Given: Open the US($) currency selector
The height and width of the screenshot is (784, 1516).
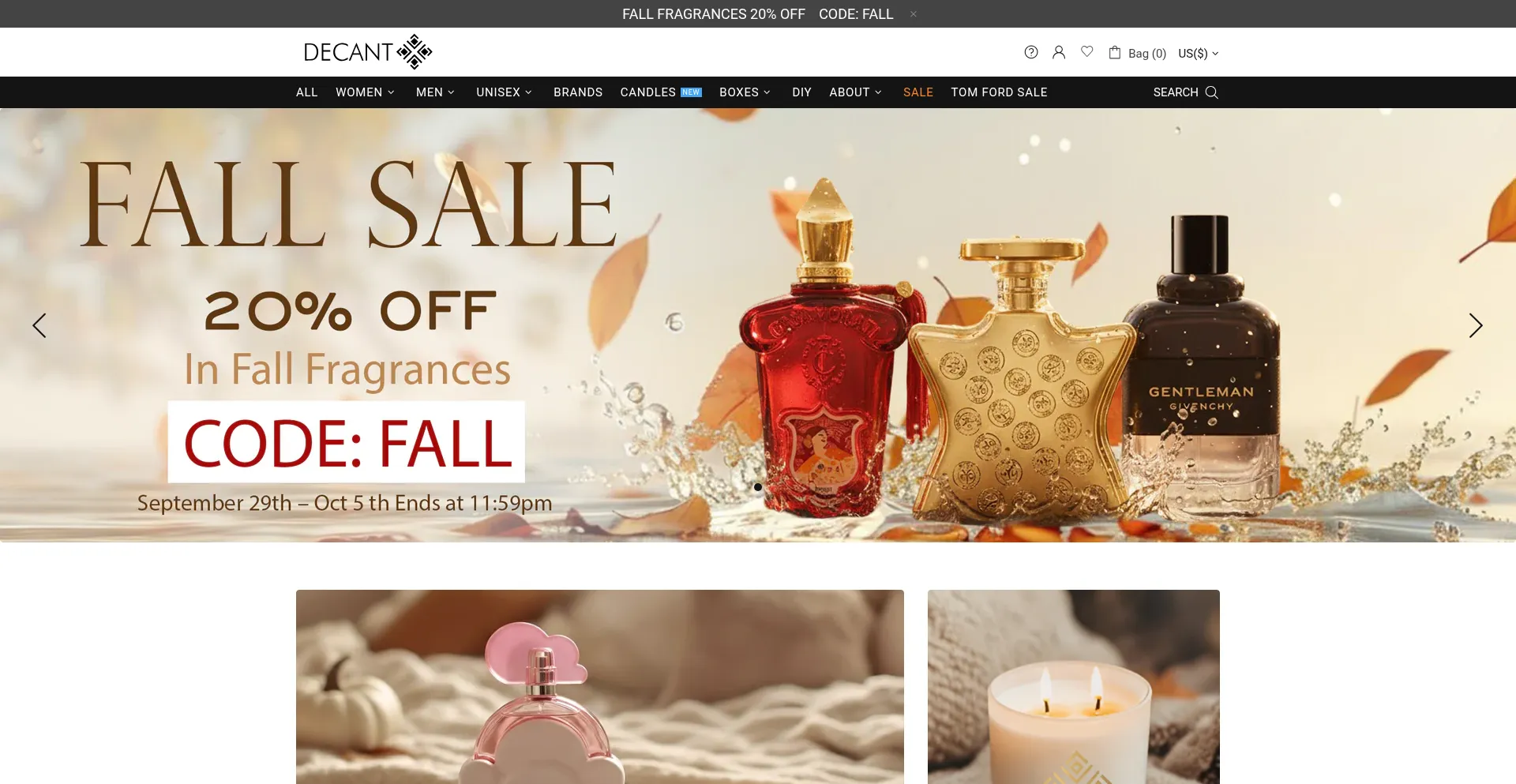Looking at the screenshot, I should (x=1198, y=53).
